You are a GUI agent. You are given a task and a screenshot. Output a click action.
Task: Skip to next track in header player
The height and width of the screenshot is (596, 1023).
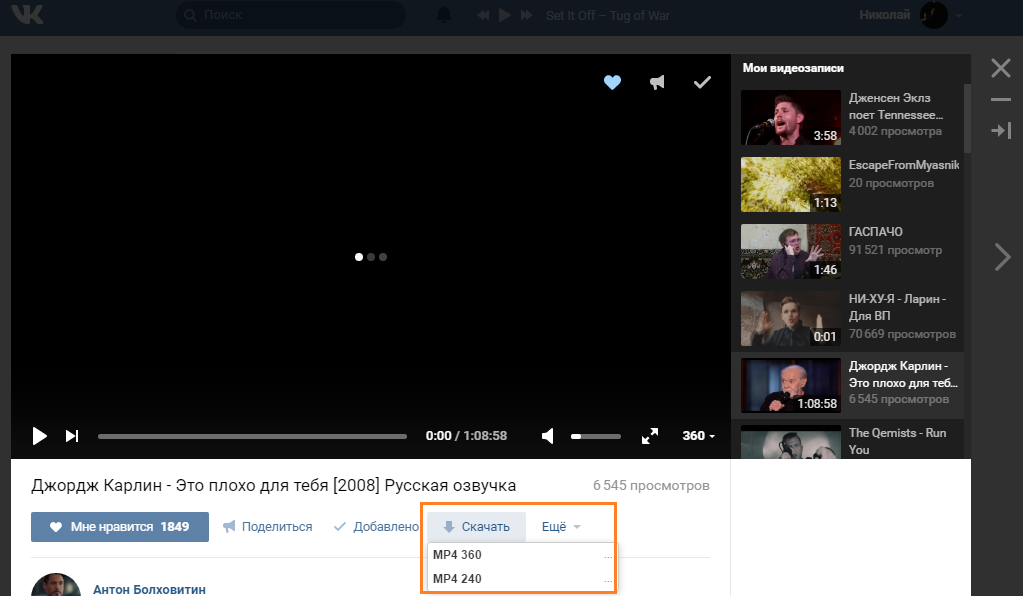coord(527,15)
